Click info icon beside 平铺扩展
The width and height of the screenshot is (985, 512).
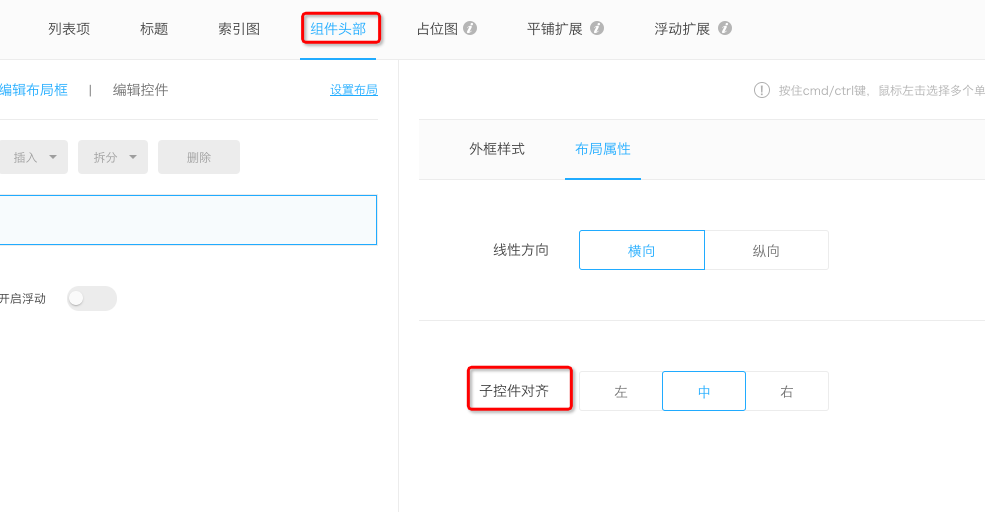coord(597,28)
